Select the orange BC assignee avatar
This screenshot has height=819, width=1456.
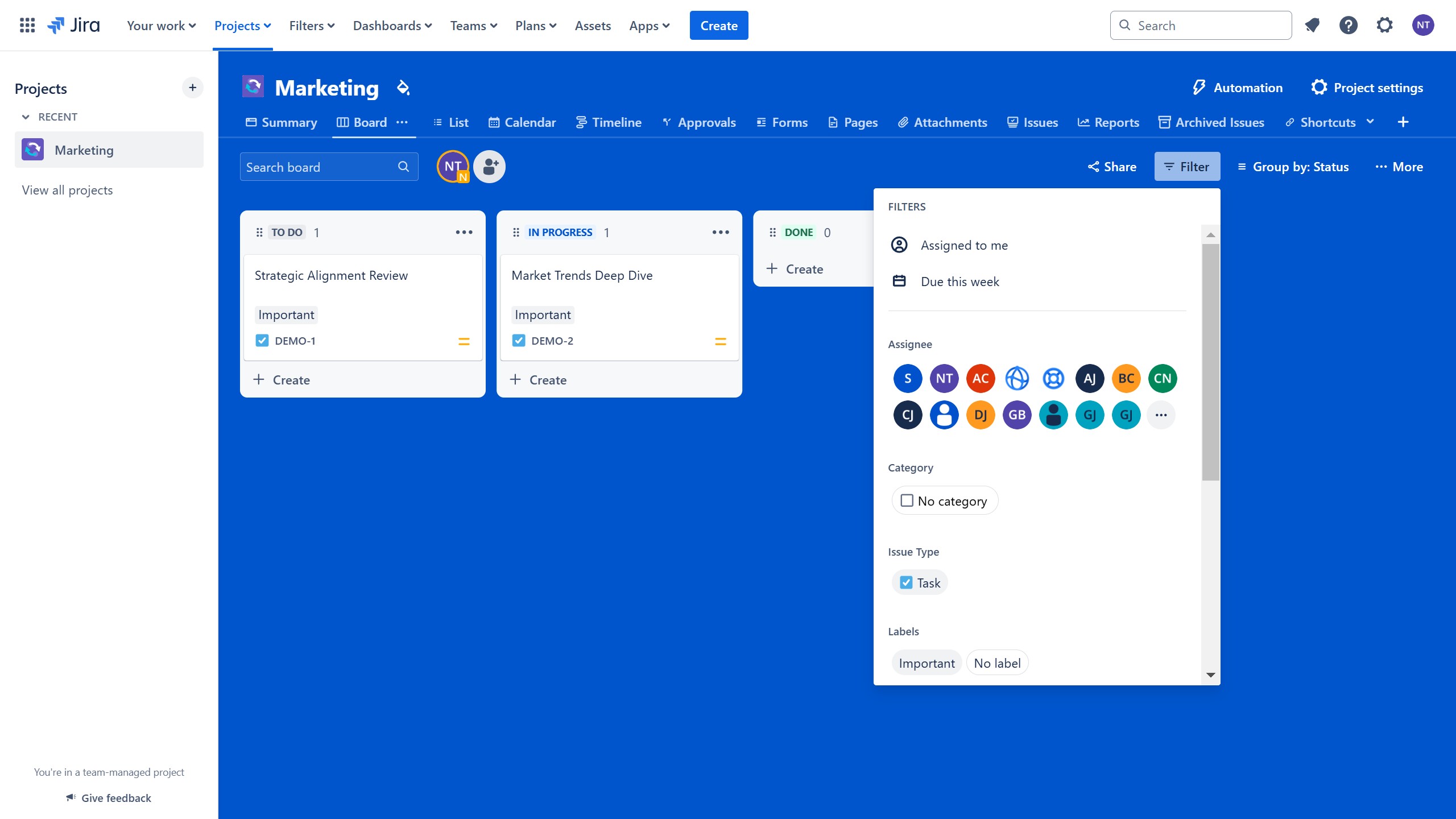tap(1126, 378)
